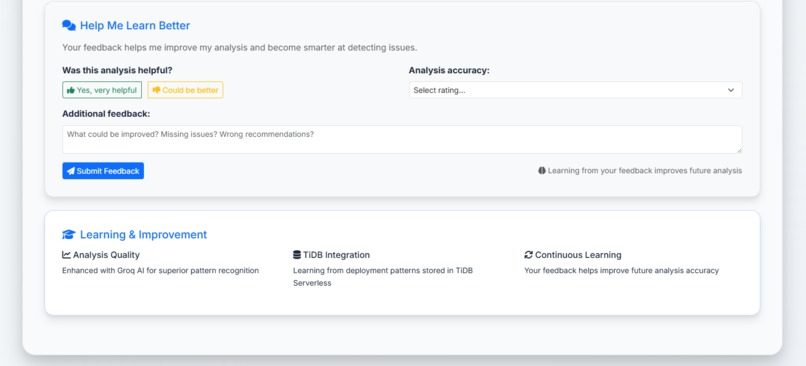Viewport: 806px width, 366px height.
Task: Click the chevron arrow of the rating dropdown
Action: coord(731,90)
